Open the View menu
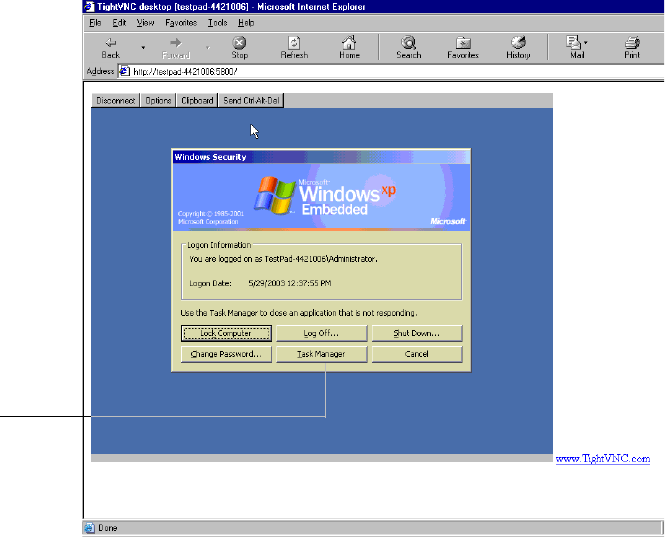 145,23
